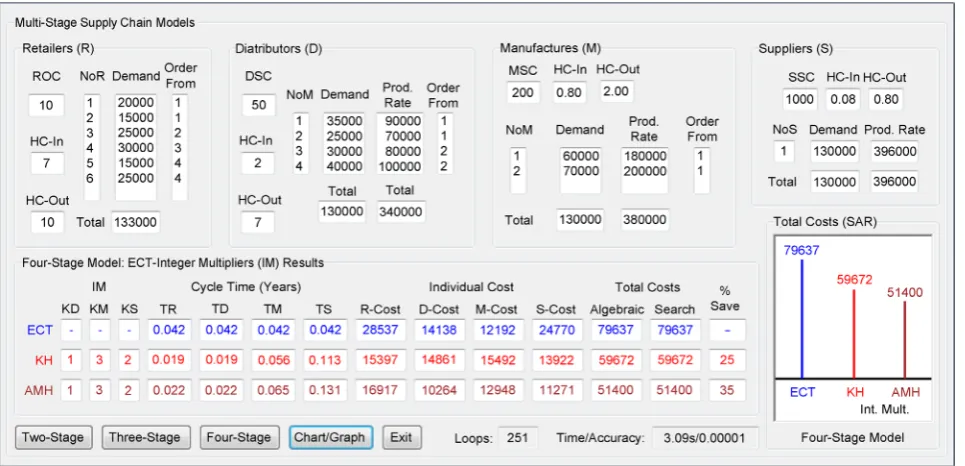Click the Retailers HC-In field showing 7
Screen dimensions: 965x466
point(46,164)
